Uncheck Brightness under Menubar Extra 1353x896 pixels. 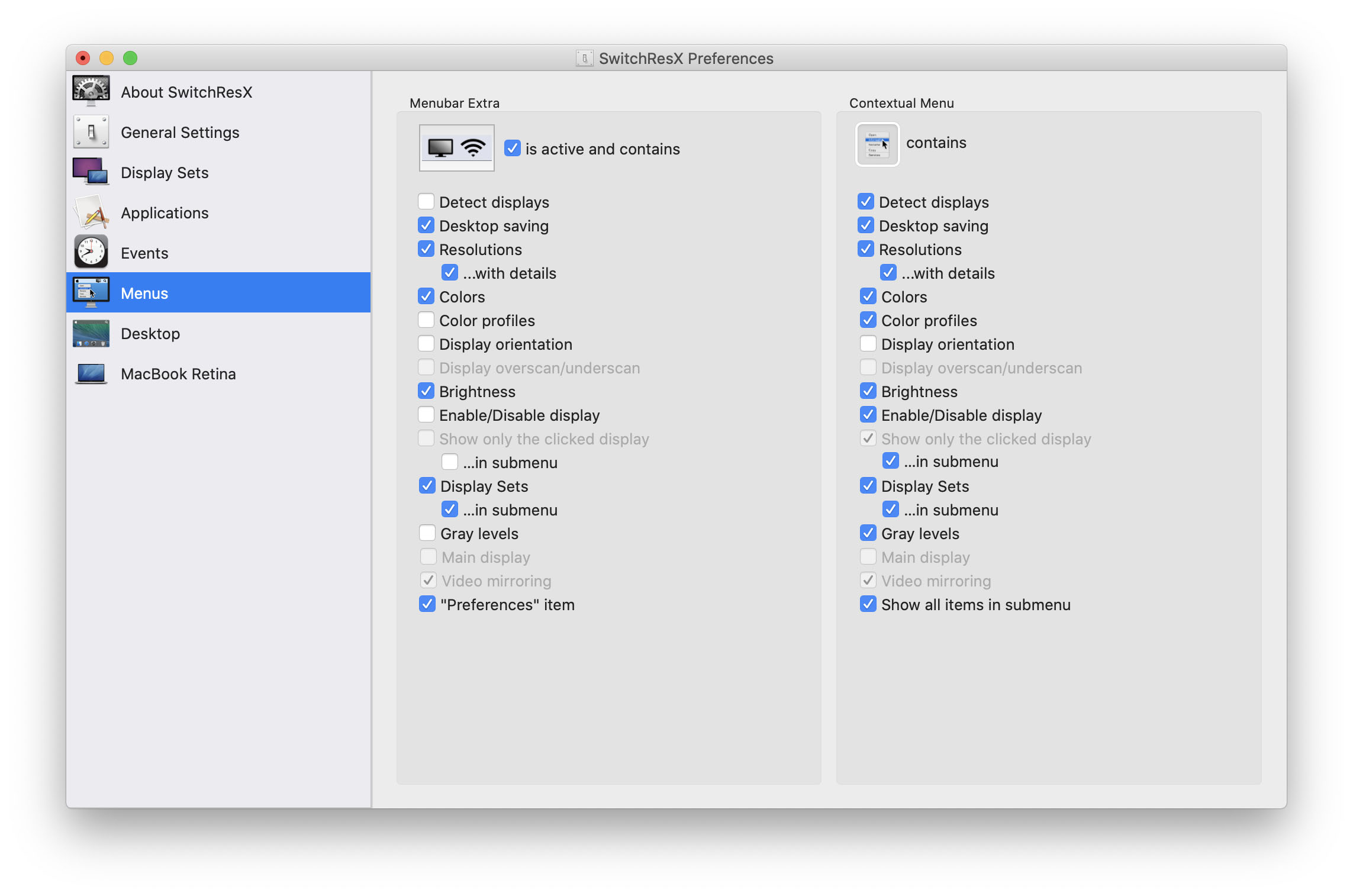(426, 391)
